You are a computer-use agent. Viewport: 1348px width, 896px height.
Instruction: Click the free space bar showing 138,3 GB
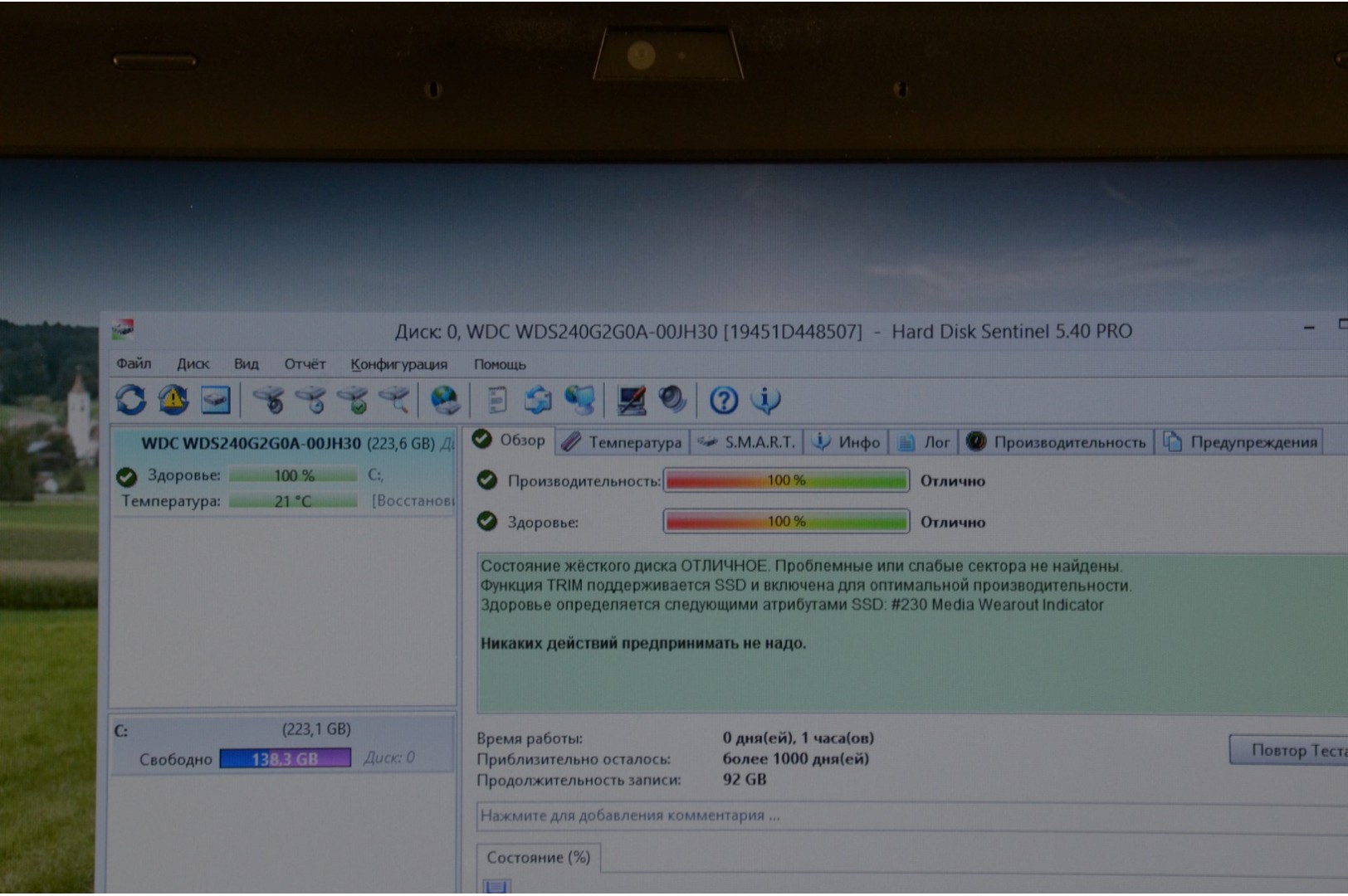point(285,758)
